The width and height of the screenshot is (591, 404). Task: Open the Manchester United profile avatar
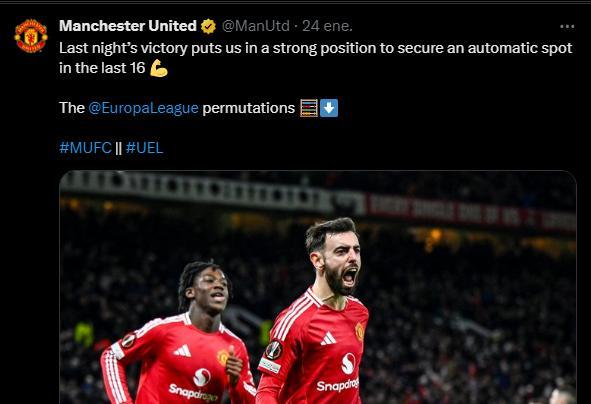click(x=31, y=36)
